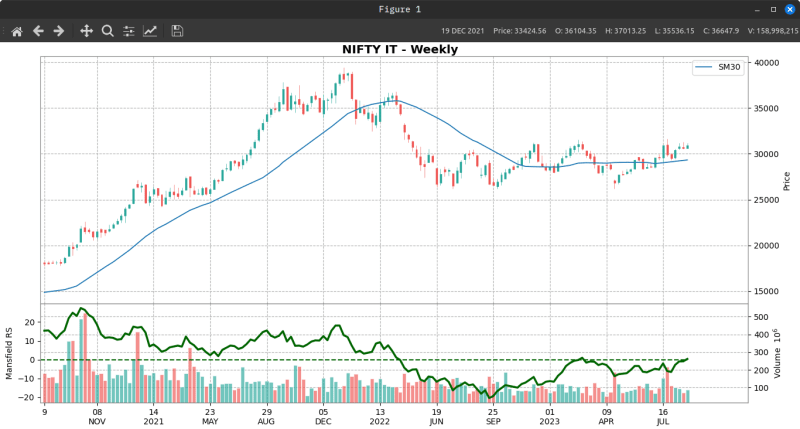Click the 05 DEC date label
This screenshot has height=429, width=800.
[x=323, y=417]
